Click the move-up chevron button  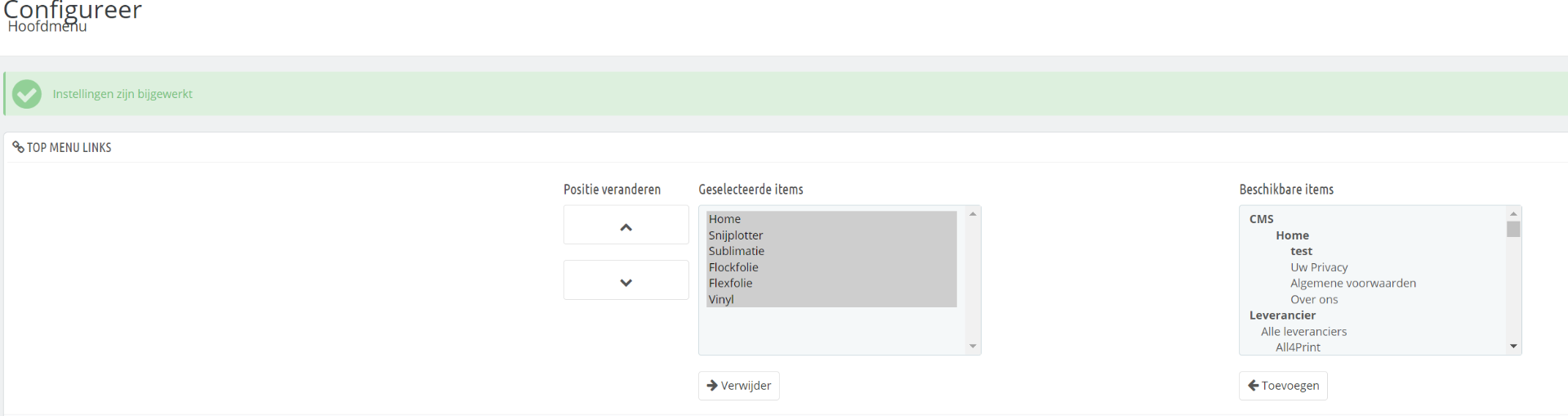click(626, 226)
